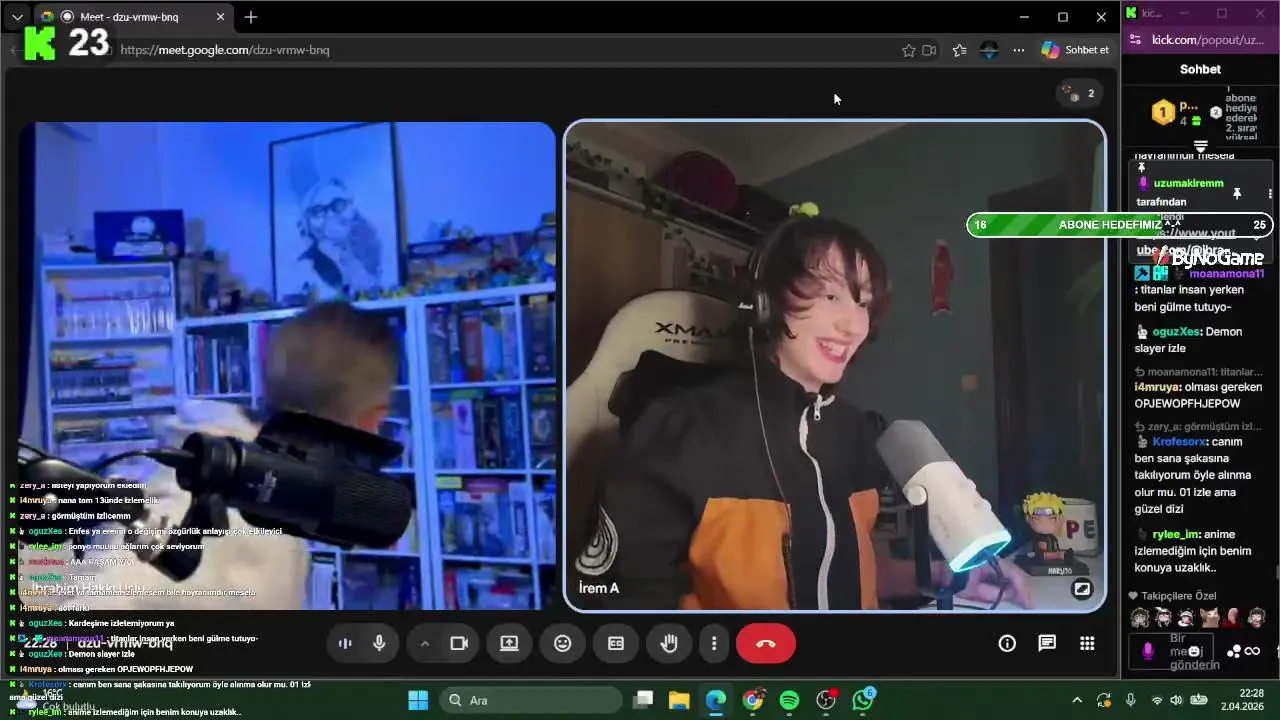Open the emoji reactions in Meet
The height and width of the screenshot is (720, 1280).
pos(562,643)
